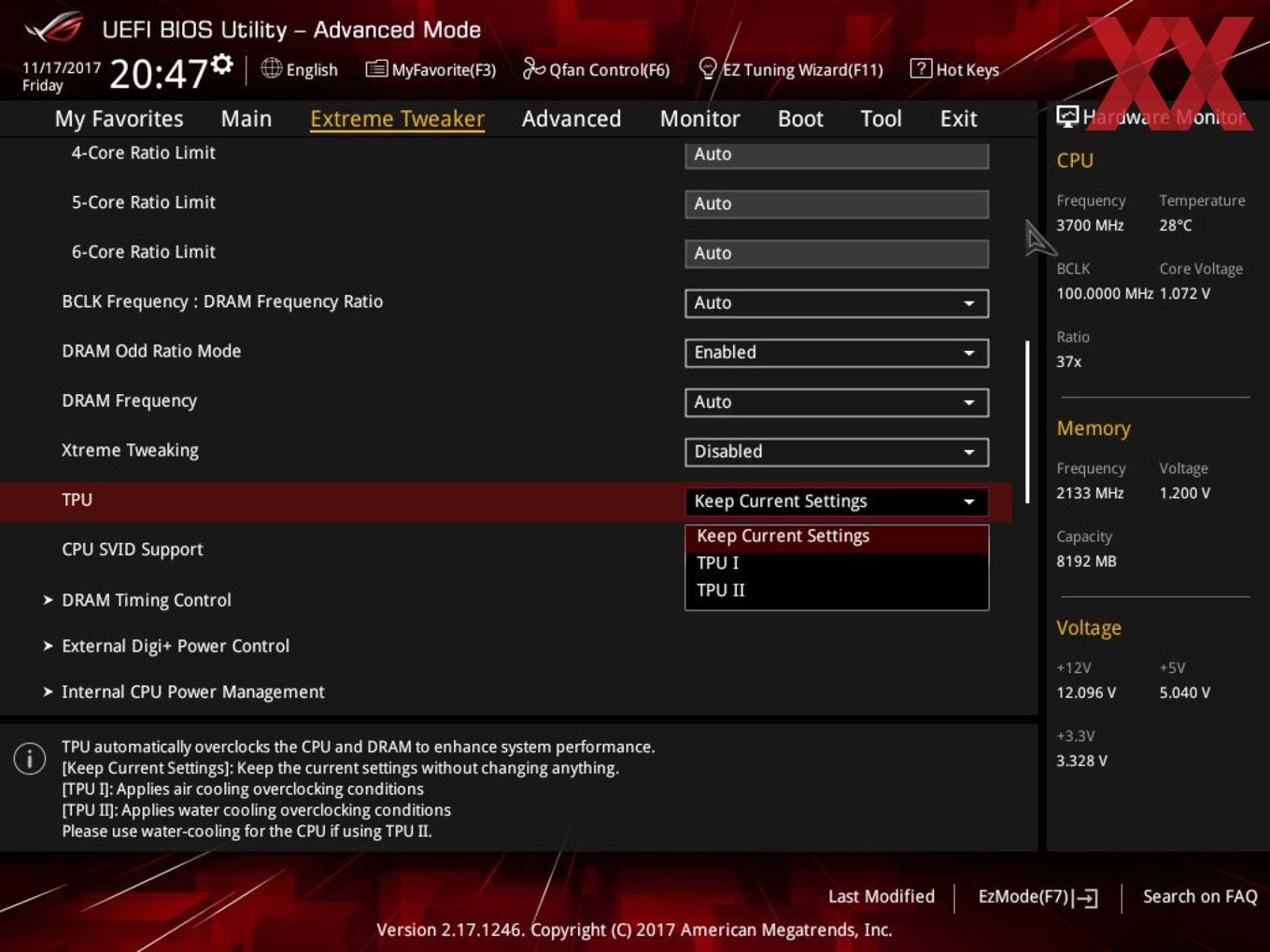Click the MyFavorite list icon

click(376, 69)
